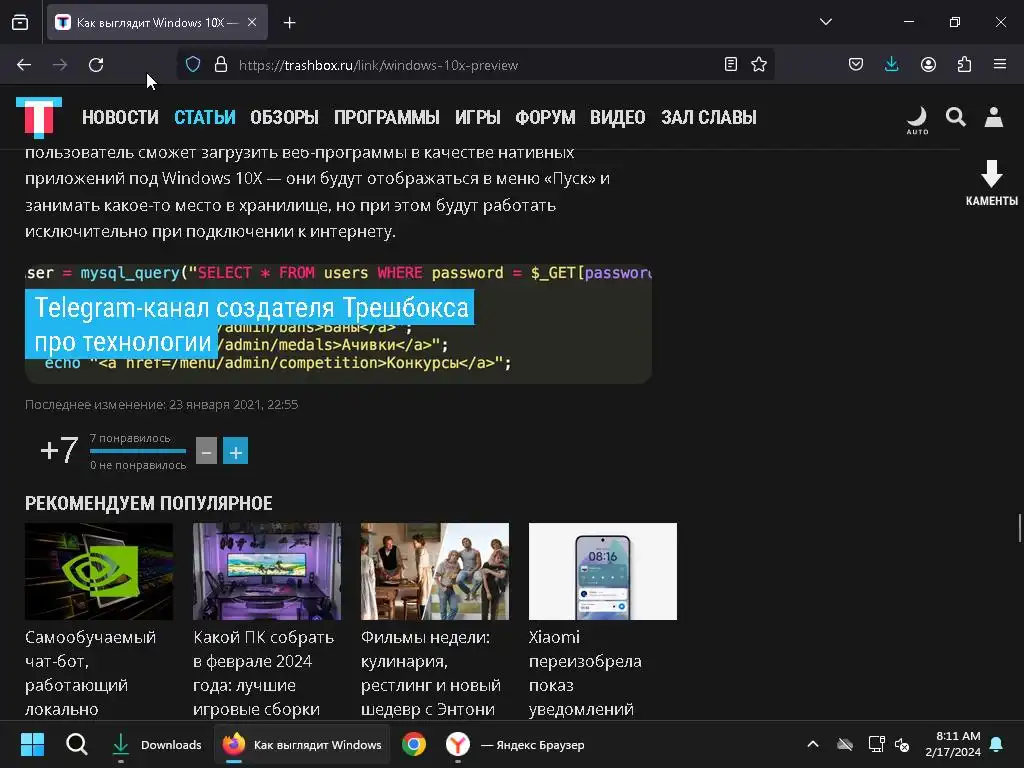Open the tracking protection shield panel
This screenshot has width=1024, height=768.
pyautogui.click(x=193, y=65)
